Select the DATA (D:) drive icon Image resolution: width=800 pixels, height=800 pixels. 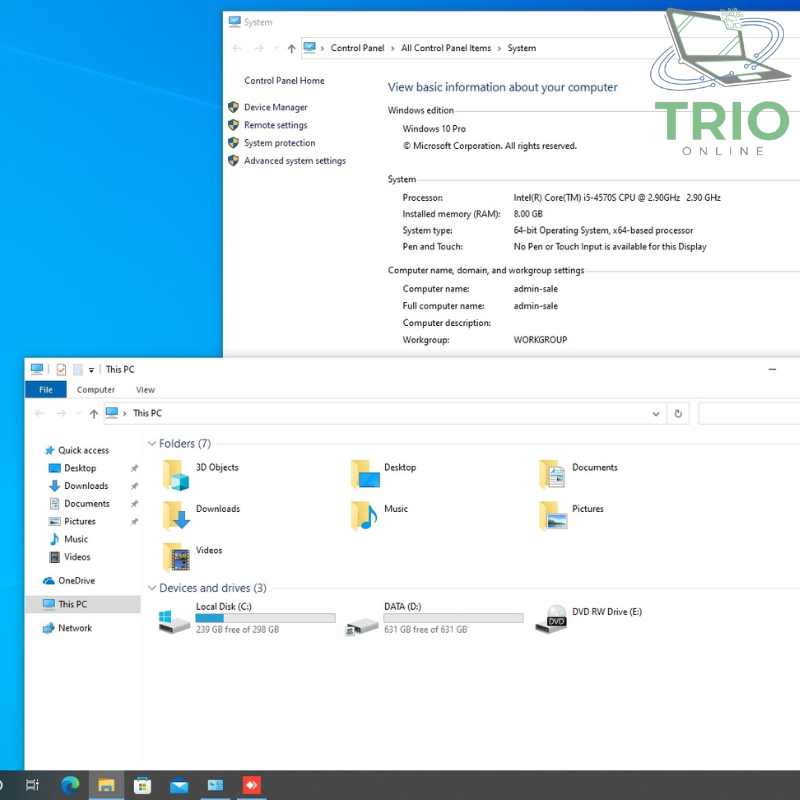click(x=362, y=625)
